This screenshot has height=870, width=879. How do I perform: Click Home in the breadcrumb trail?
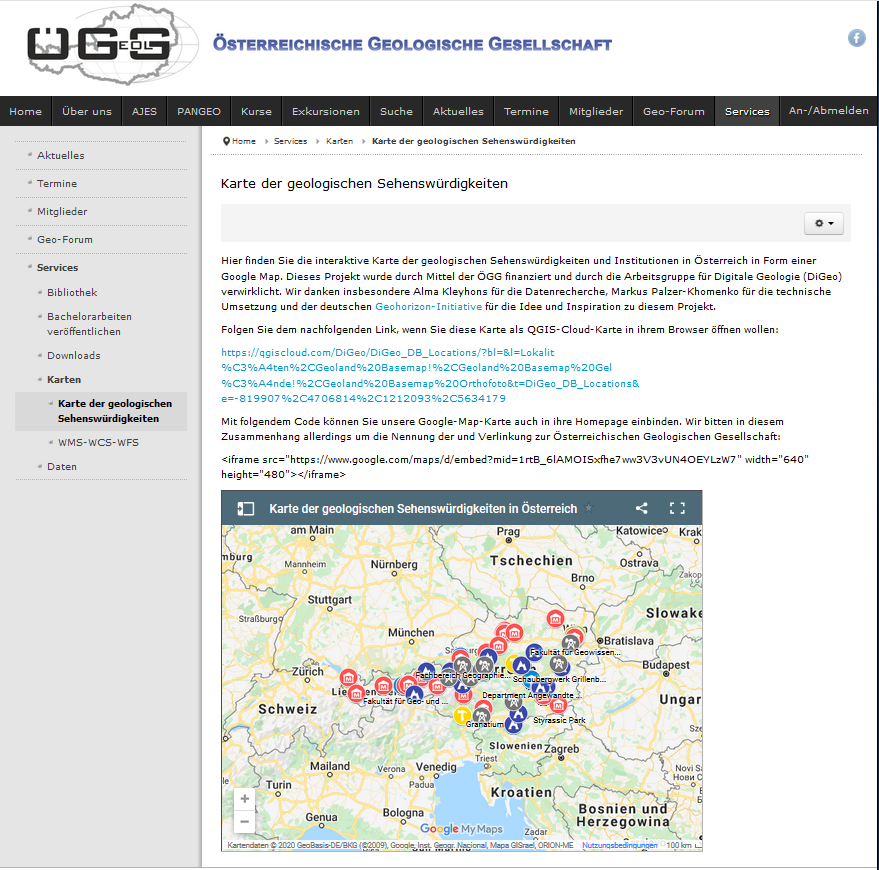(244, 141)
